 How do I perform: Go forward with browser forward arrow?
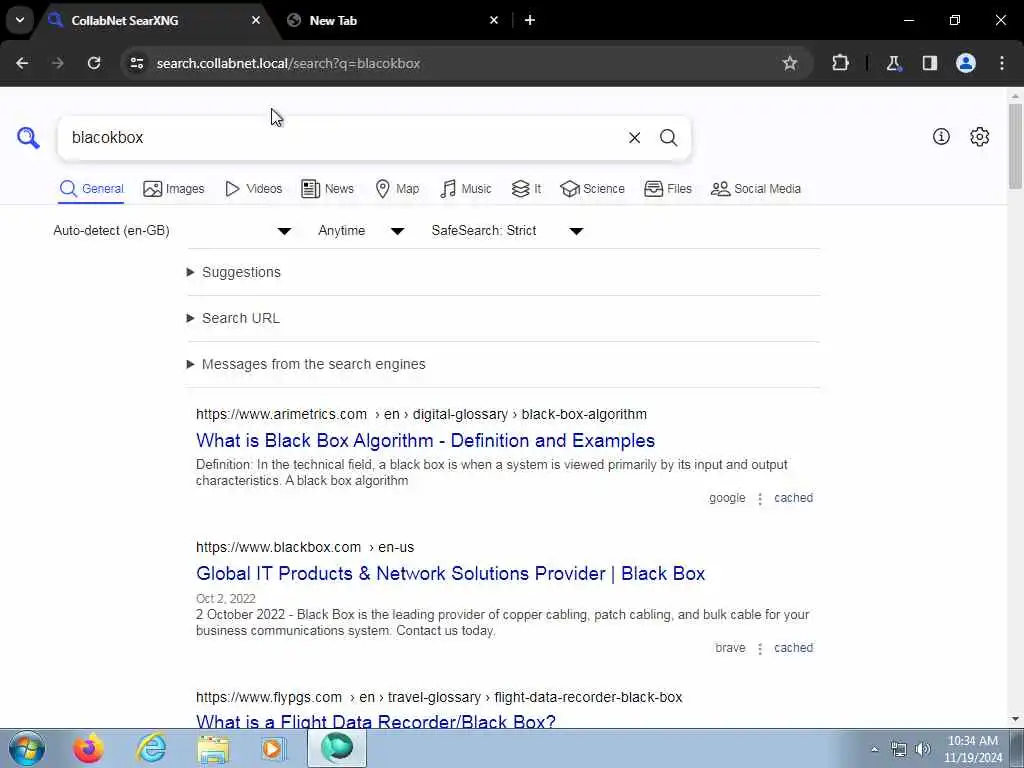click(x=58, y=63)
